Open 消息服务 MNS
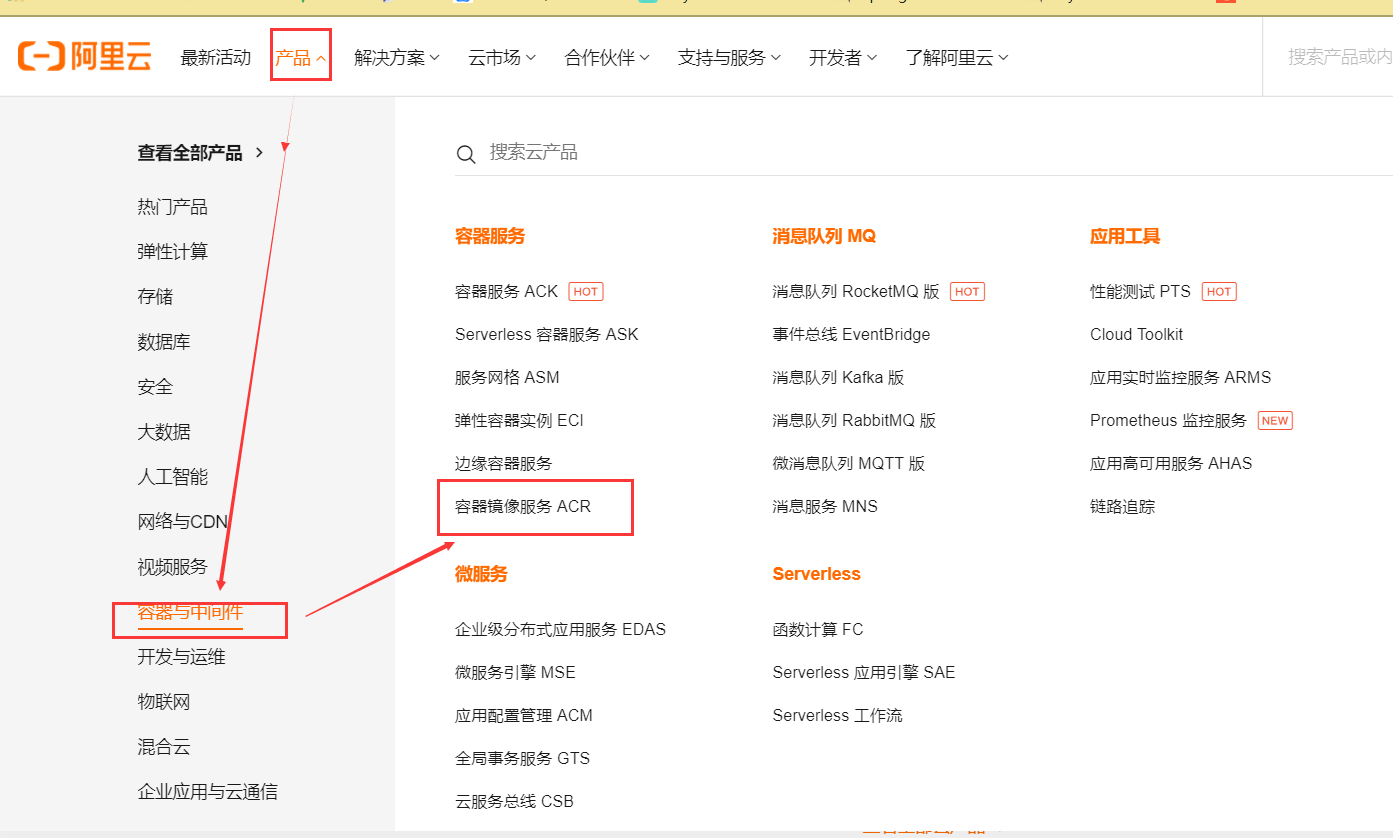Viewport: 1393px width, 838px height. [x=825, y=507]
